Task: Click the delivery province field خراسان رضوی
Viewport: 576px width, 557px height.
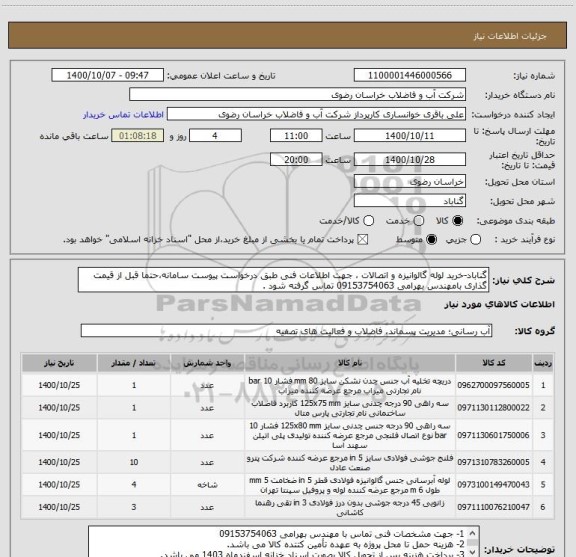Action: pyautogui.click(x=410, y=182)
